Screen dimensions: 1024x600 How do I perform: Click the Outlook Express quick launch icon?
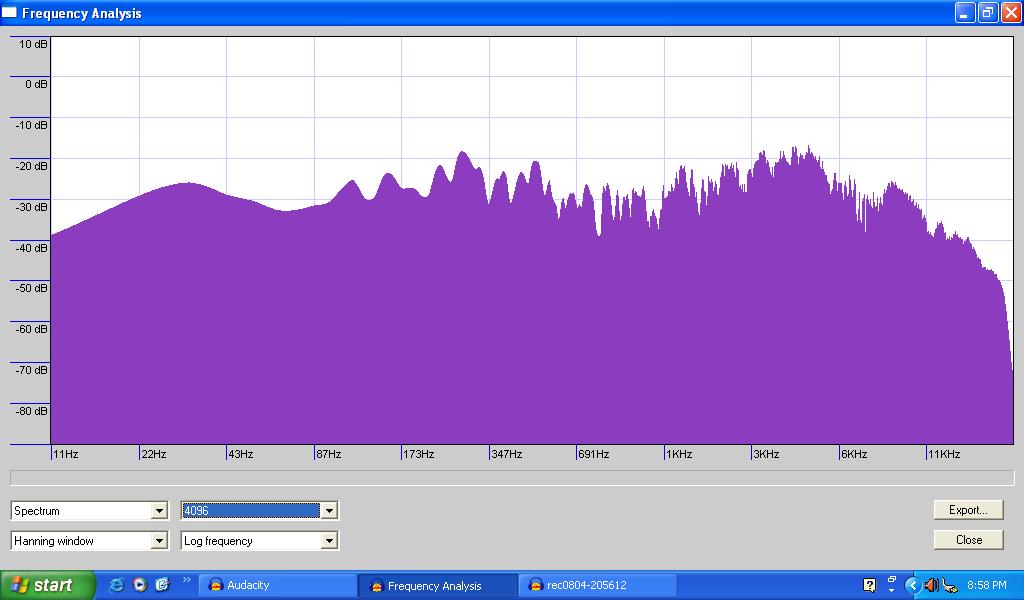(162, 585)
